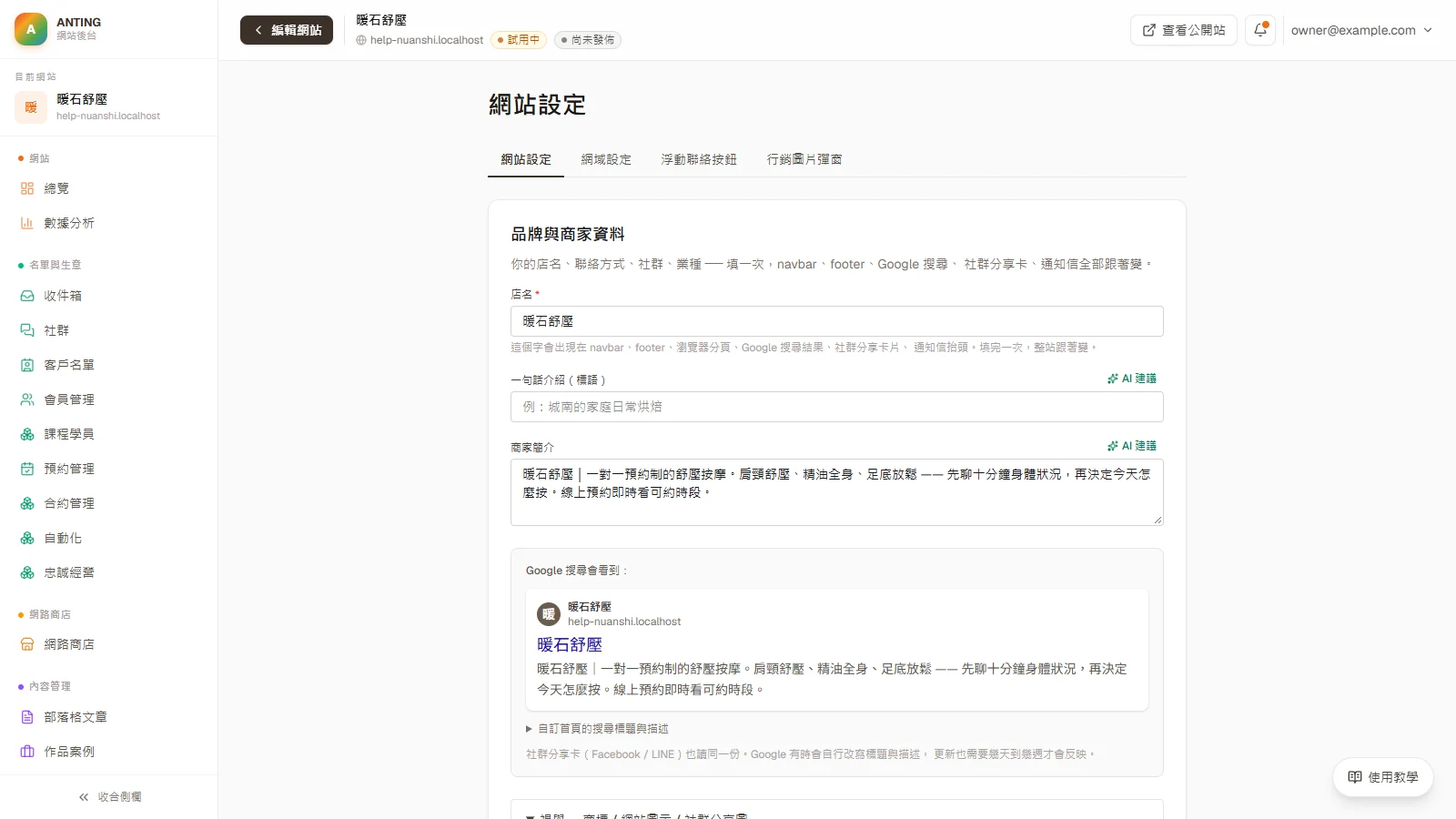1456x819 pixels.
Task: Click AI 建議 for 一句話介紹
Action: (x=1132, y=379)
